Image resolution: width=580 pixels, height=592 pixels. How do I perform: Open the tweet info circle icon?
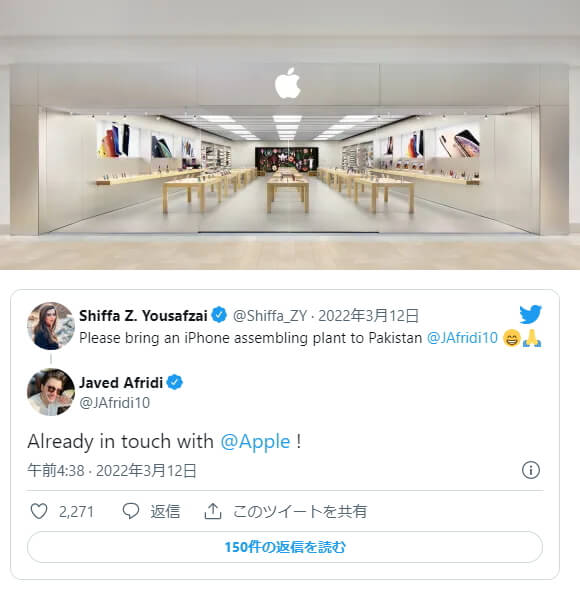pos(531,470)
